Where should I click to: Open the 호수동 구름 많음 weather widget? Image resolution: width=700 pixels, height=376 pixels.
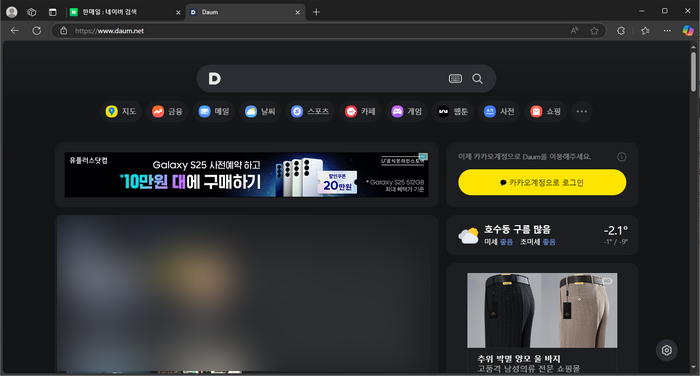point(542,235)
